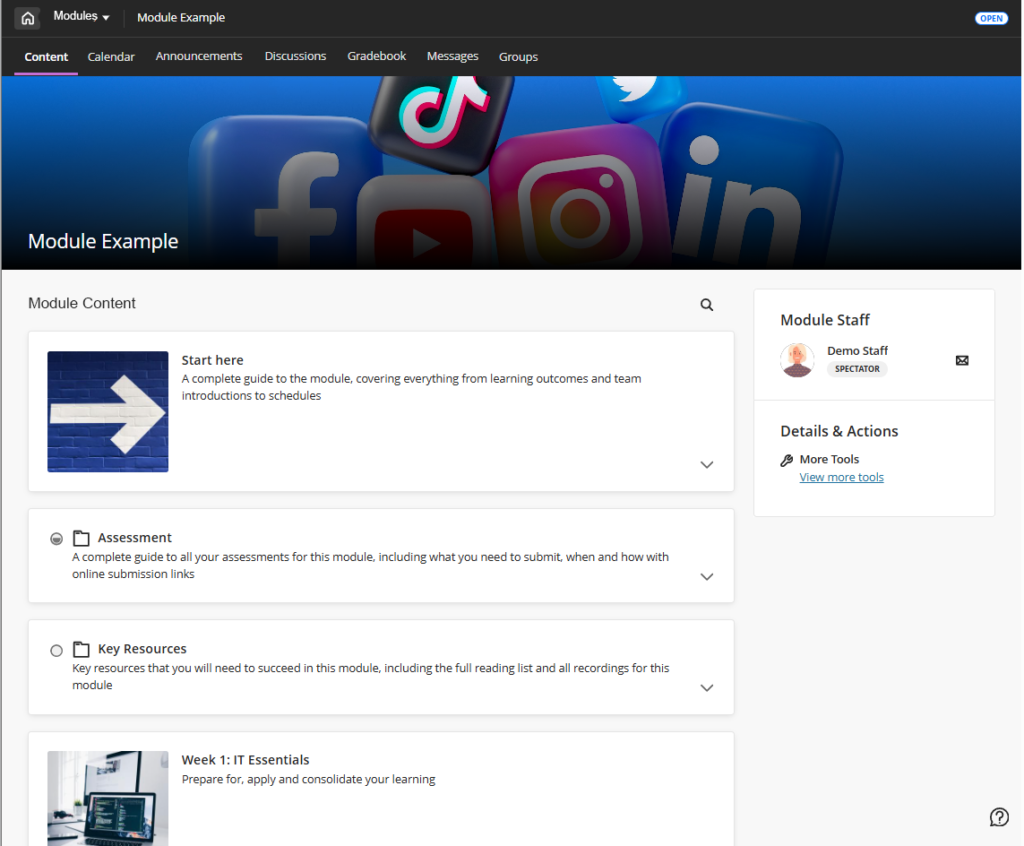Screen dimensions: 1024x846
Task: Open the Start here arrow thumbnail
Action: (x=108, y=412)
